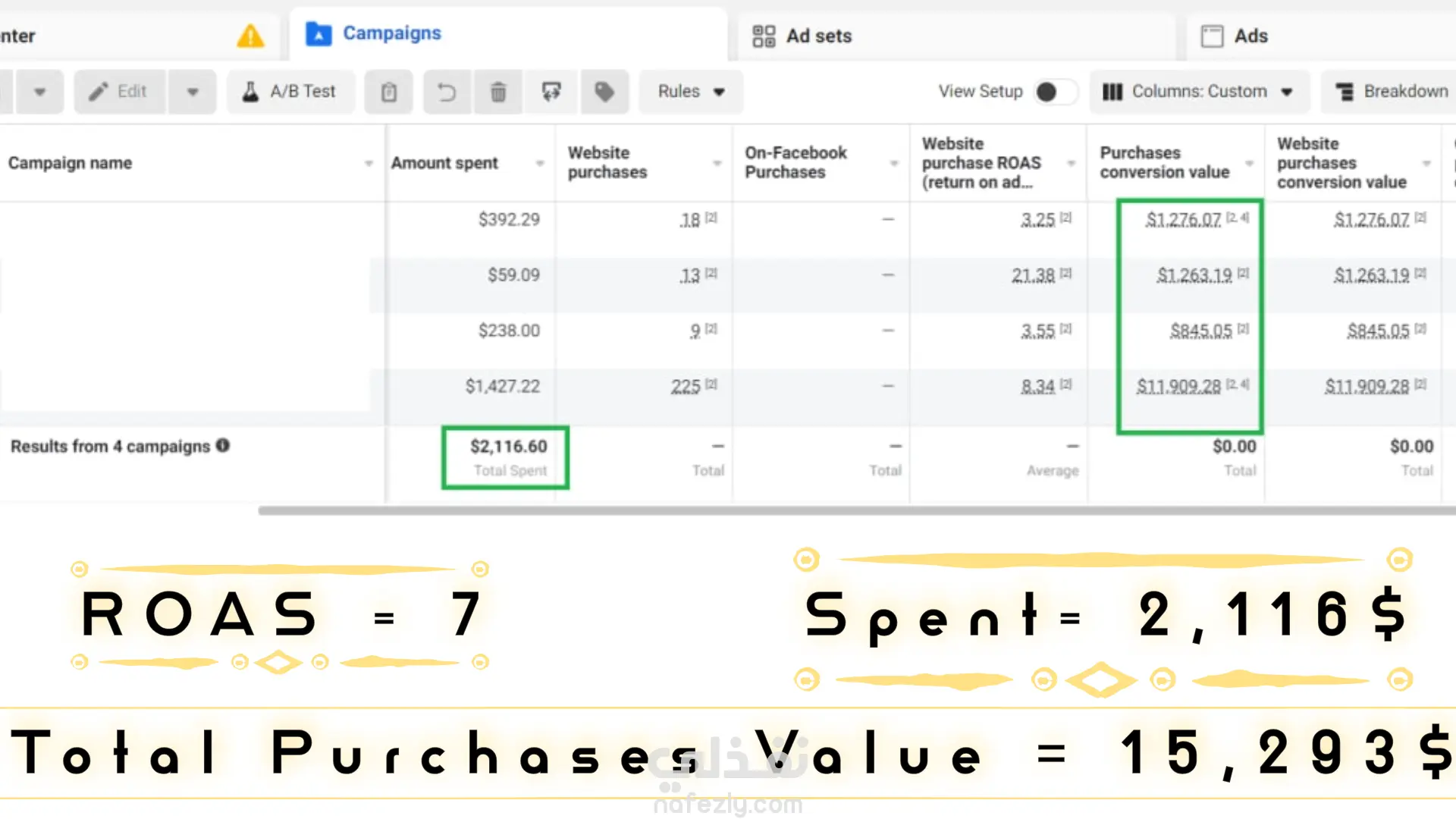Open $11,909.28 purchases conversion value link
Screen dimensions: 1456x819
coord(1178,387)
